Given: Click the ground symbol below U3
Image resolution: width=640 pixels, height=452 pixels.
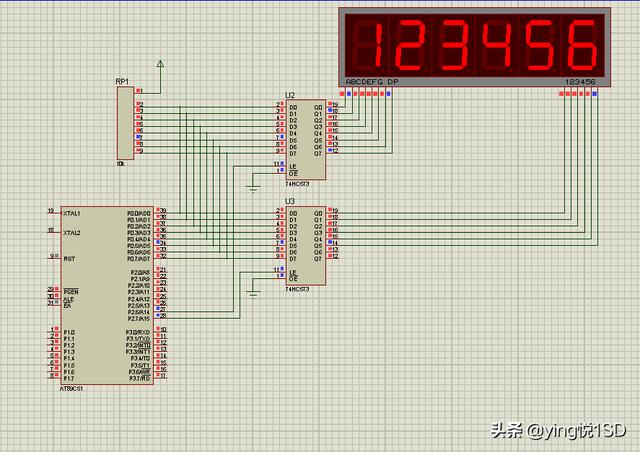Looking at the screenshot, I should point(253,294).
